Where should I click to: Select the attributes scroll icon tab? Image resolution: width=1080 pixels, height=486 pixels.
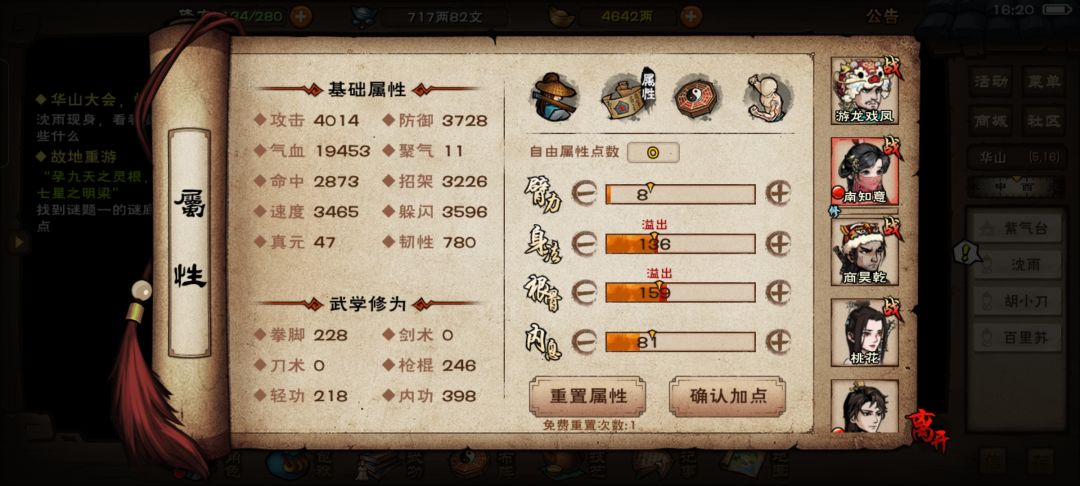point(627,96)
